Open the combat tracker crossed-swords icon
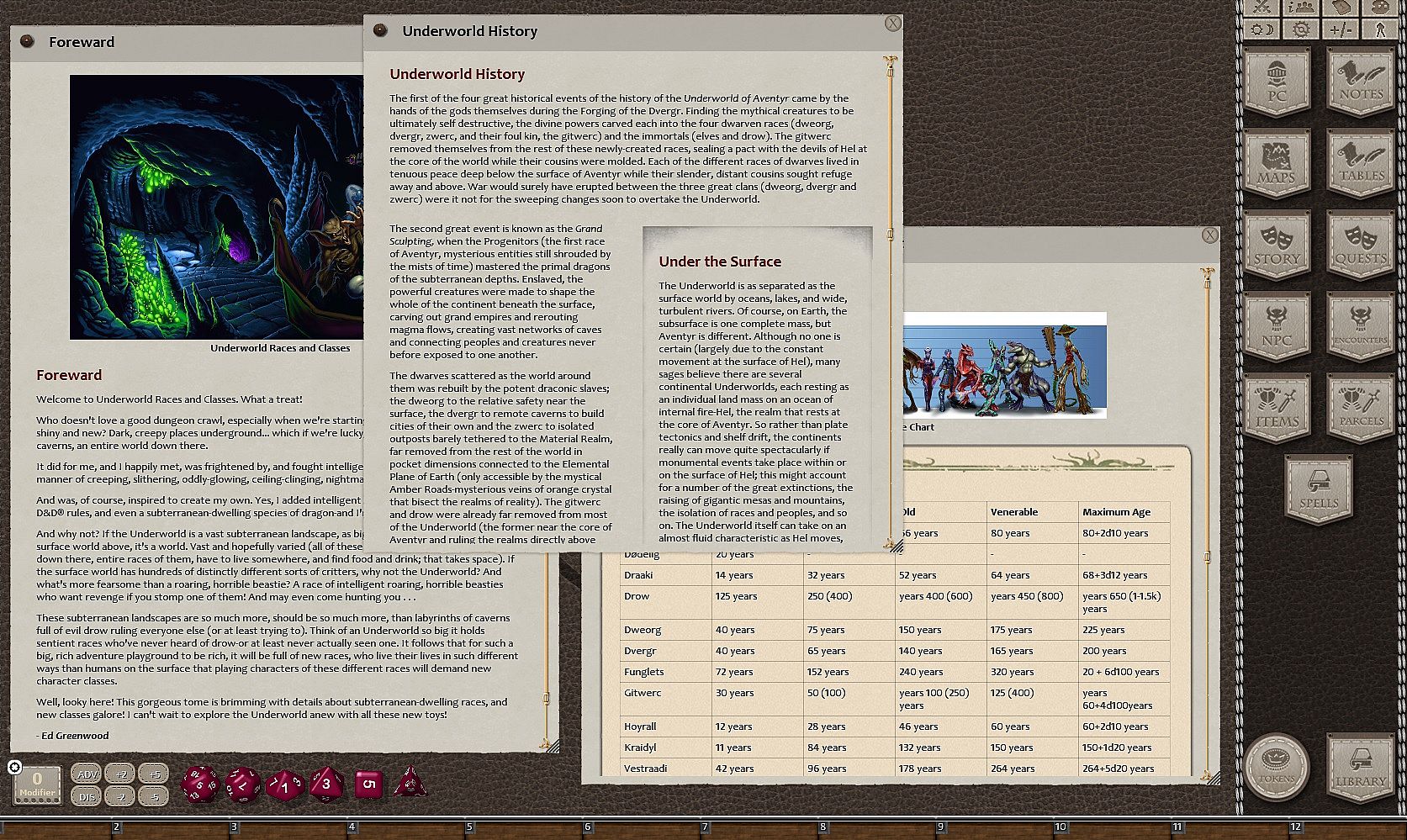This screenshot has height=840, width=1407. point(1262,8)
